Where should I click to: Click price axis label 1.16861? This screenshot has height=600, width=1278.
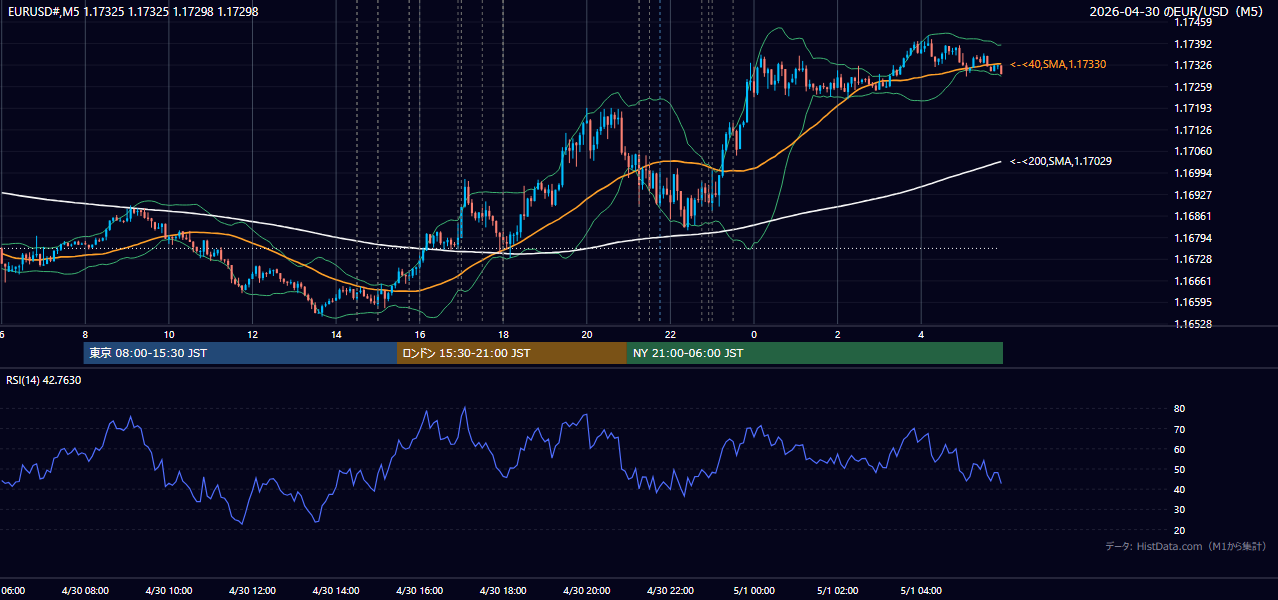(x=1193, y=216)
